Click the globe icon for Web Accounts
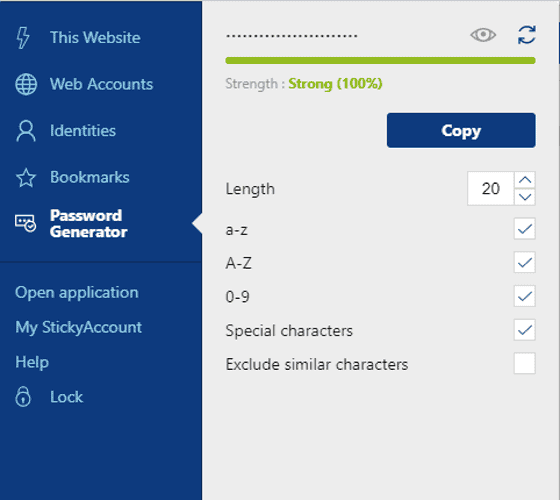 coord(26,84)
